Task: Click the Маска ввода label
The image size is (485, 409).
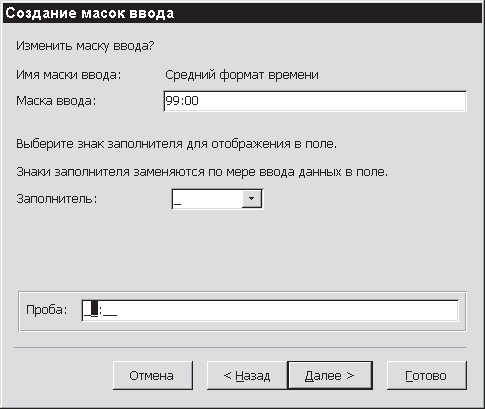Action: 56,101
